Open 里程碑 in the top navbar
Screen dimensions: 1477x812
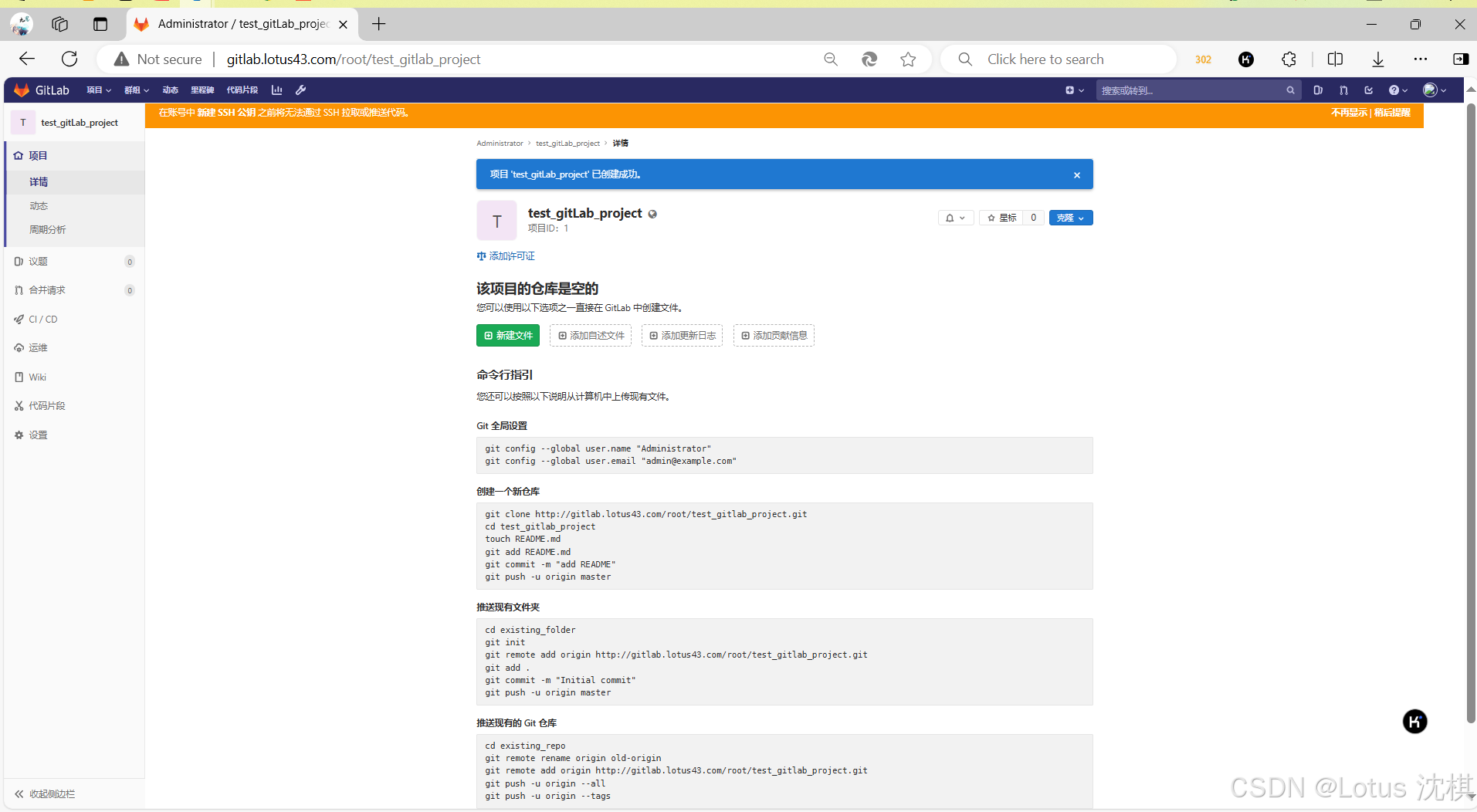pos(202,90)
